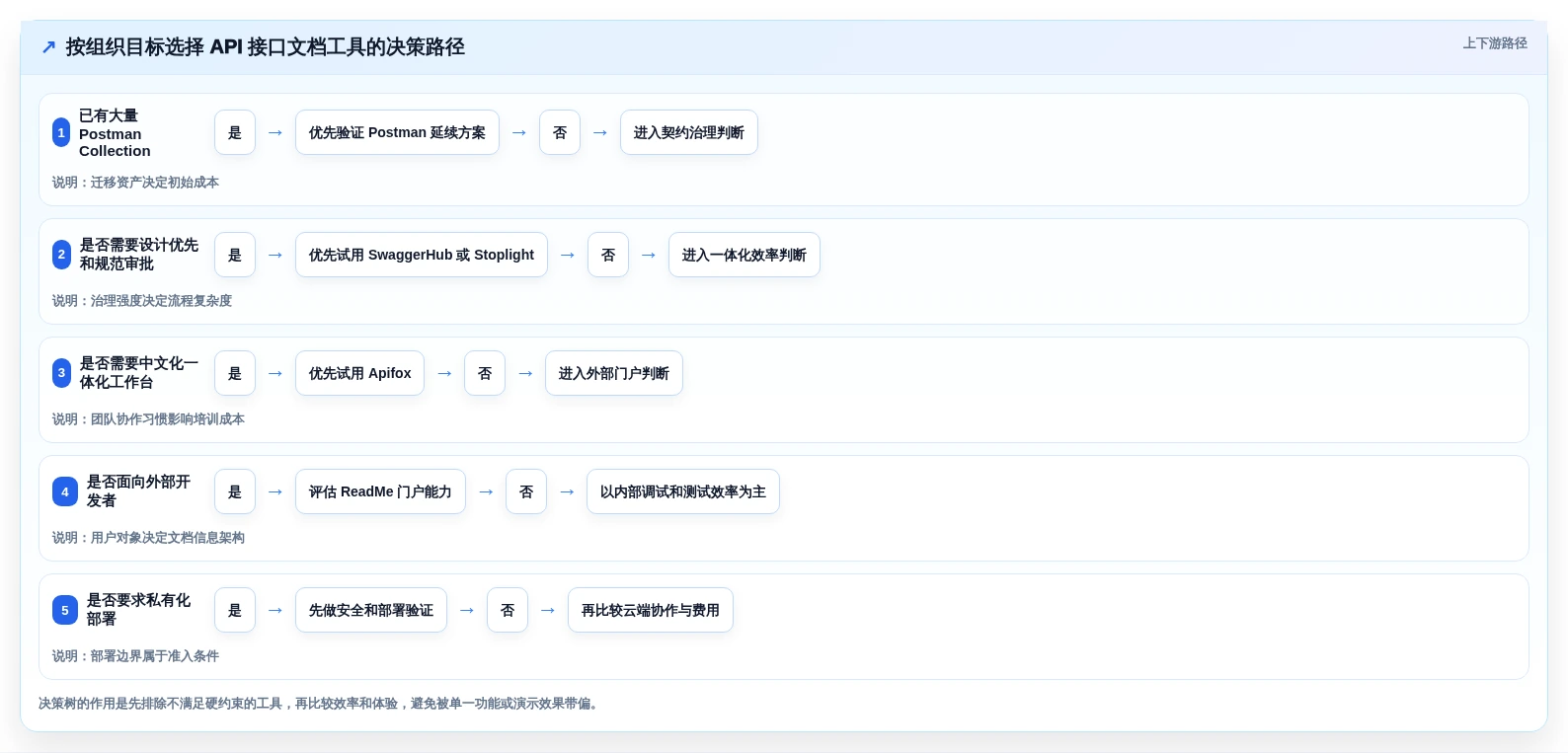
Task: Click 是 in the Postman Collection row
Action: (x=235, y=132)
